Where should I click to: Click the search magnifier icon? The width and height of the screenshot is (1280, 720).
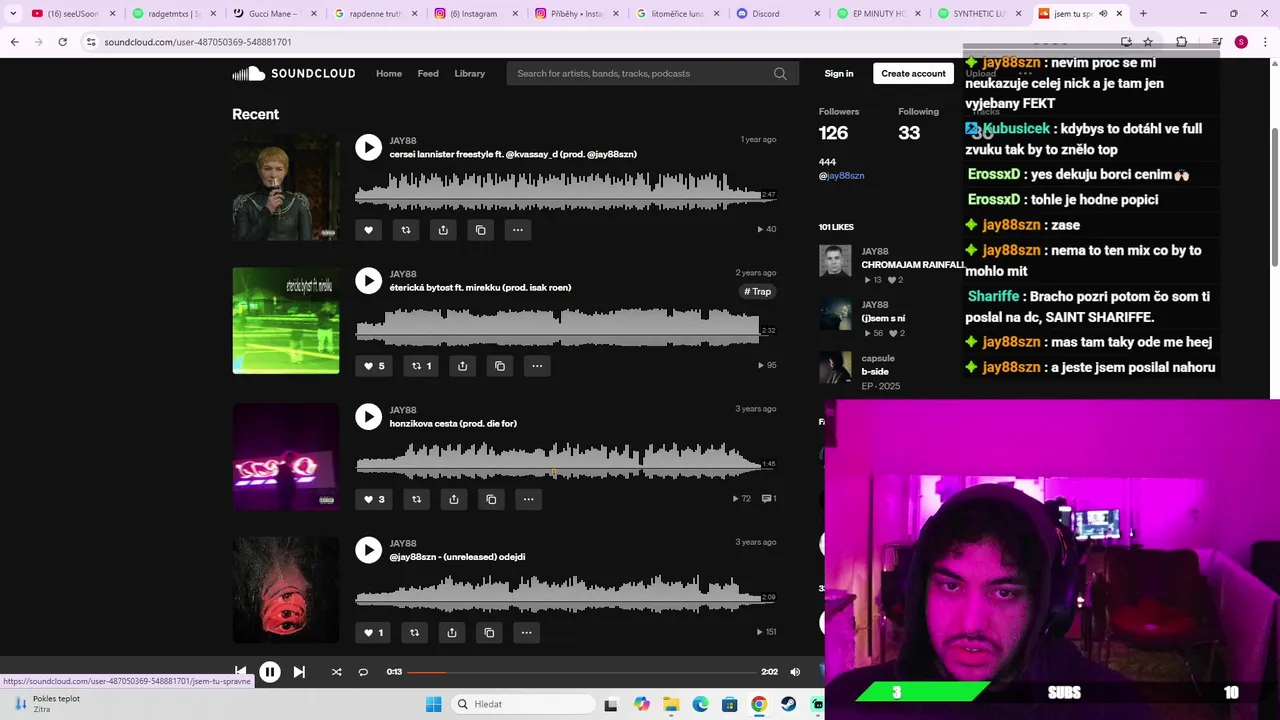point(780,73)
